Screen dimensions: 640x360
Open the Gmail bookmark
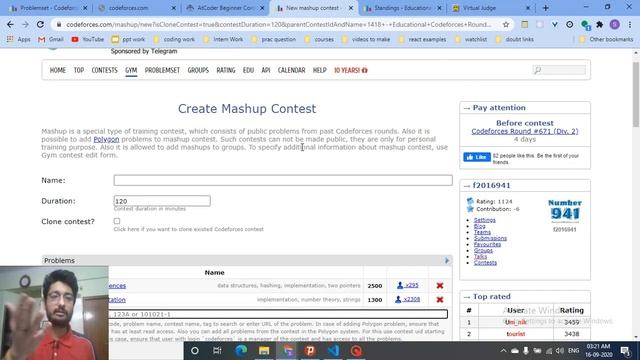51,39
